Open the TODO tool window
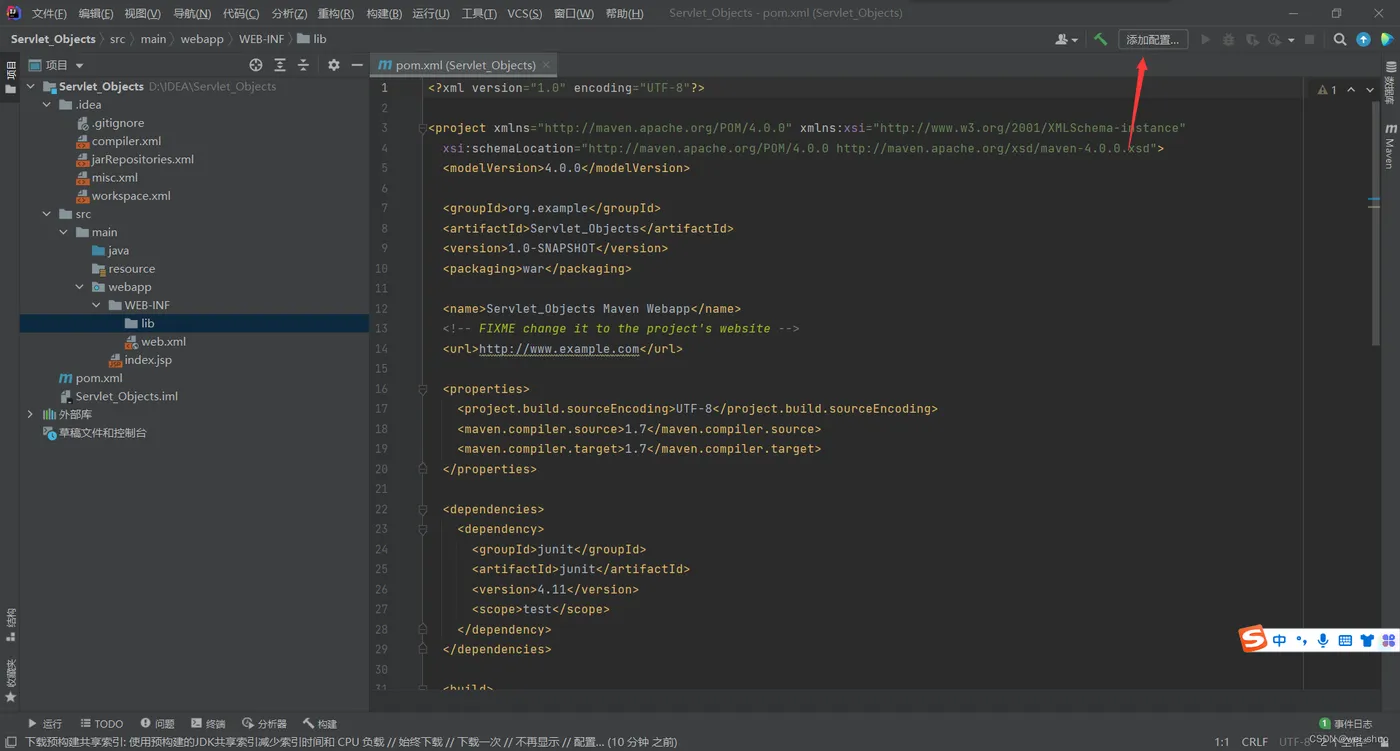 click(x=102, y=724)
